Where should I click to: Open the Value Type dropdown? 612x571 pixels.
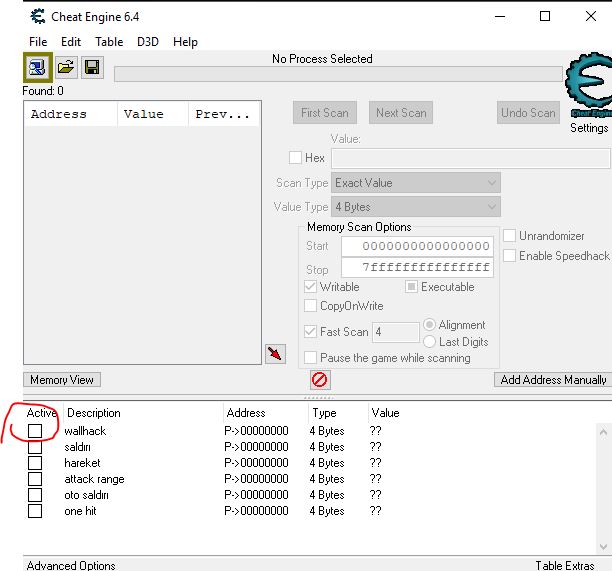416,206
